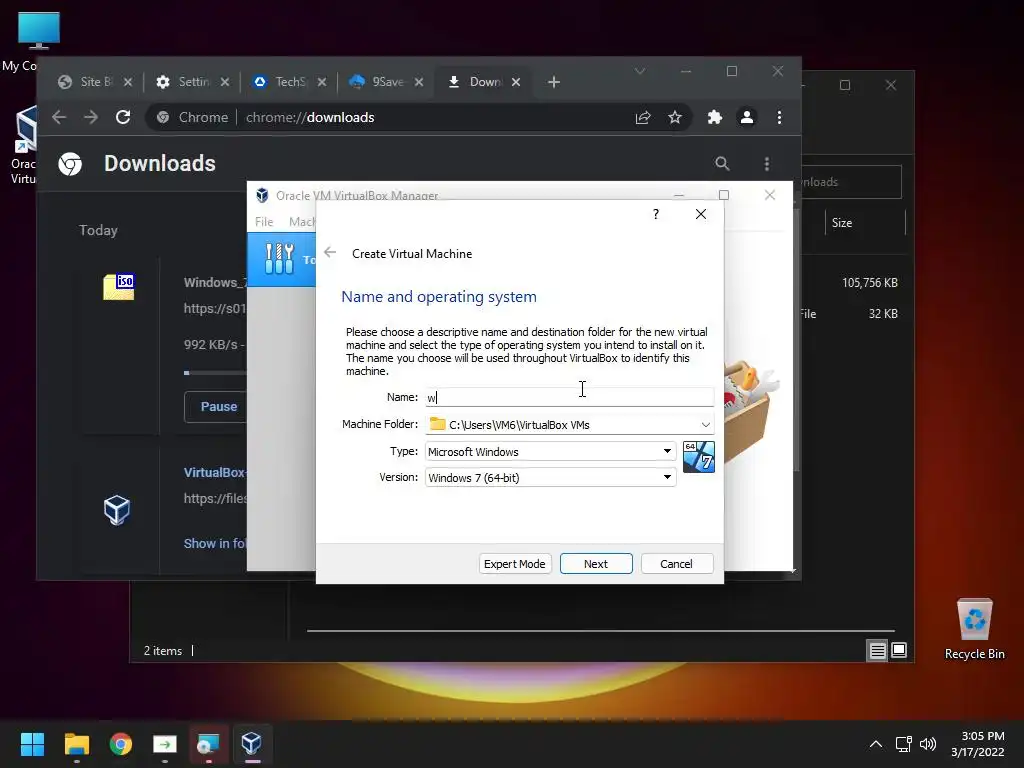The image size is (1024, 768).
Task: Open Google Chrome from the taskbar
Action: 121,744
